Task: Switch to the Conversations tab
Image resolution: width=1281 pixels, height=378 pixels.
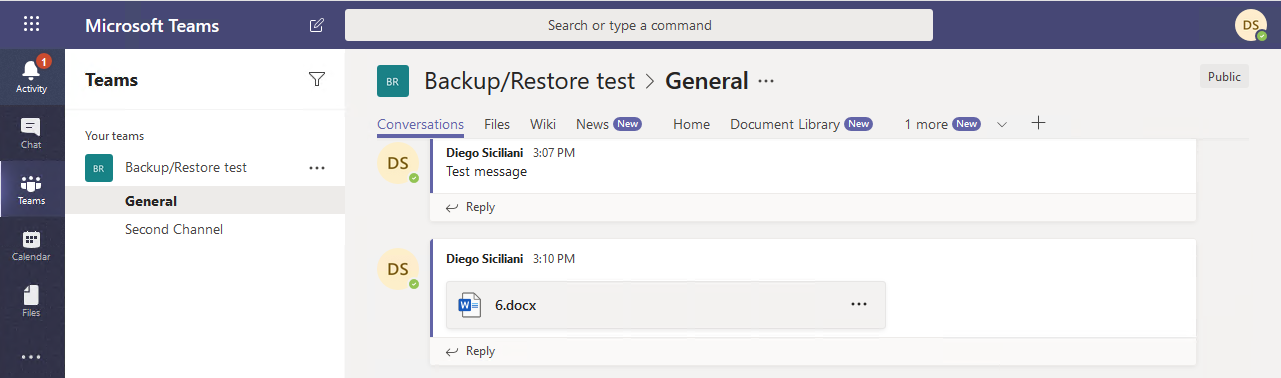Action: point(420,124)
